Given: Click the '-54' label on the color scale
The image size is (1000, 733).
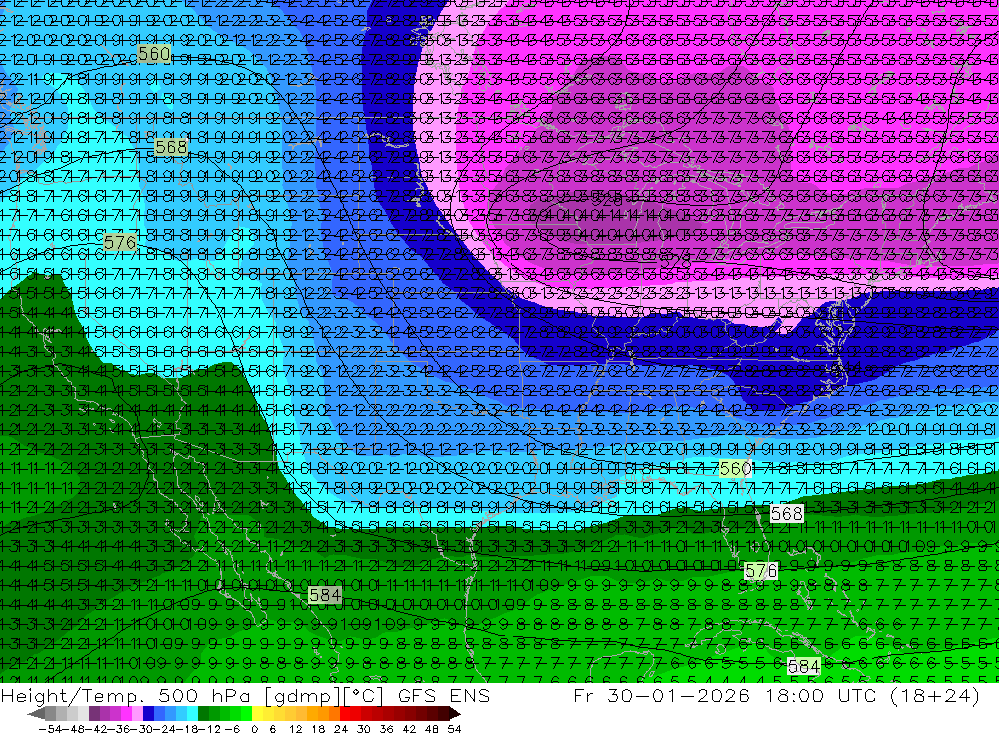Looking at the screenshot, I should [50, 729].
